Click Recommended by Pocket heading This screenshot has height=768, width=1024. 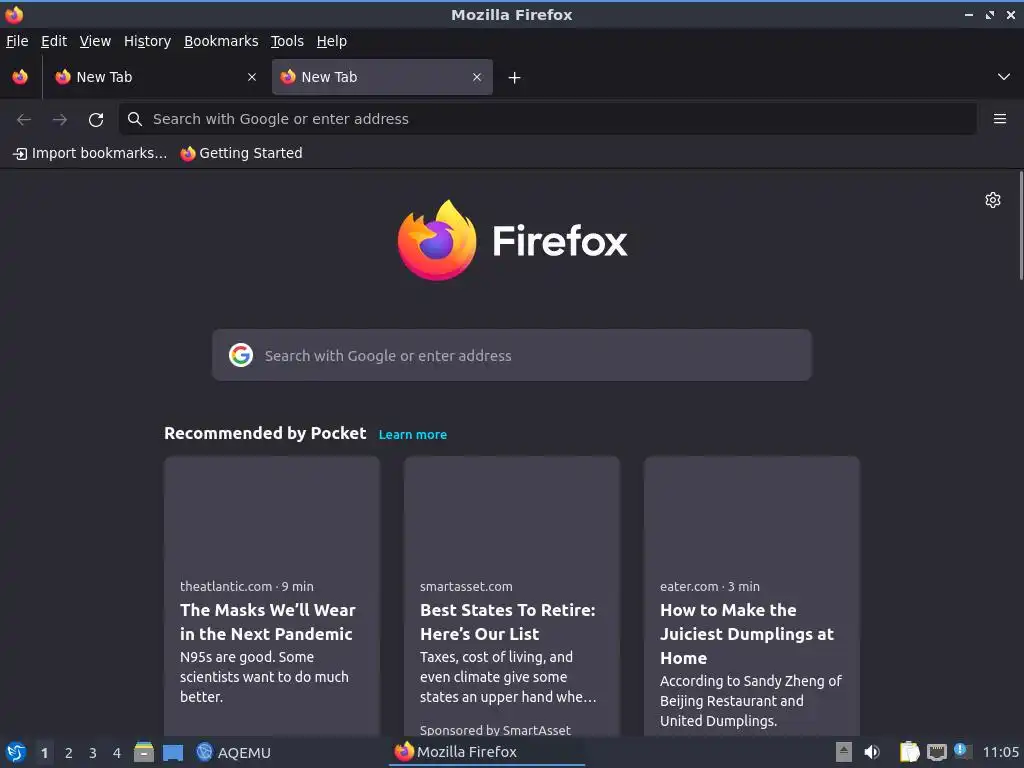tap(265, 434)
